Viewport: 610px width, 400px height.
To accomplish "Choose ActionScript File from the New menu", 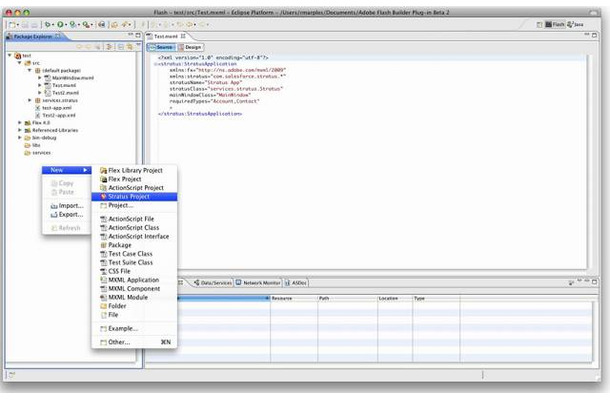I will coord(134,219).
